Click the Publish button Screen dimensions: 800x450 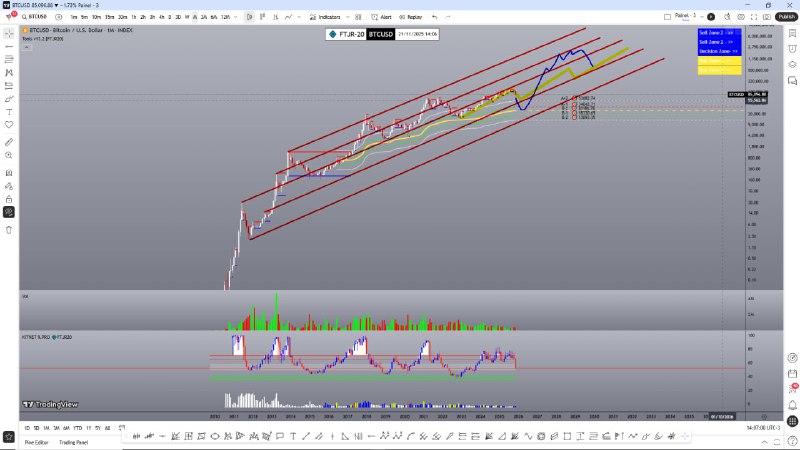coord(785,17)
